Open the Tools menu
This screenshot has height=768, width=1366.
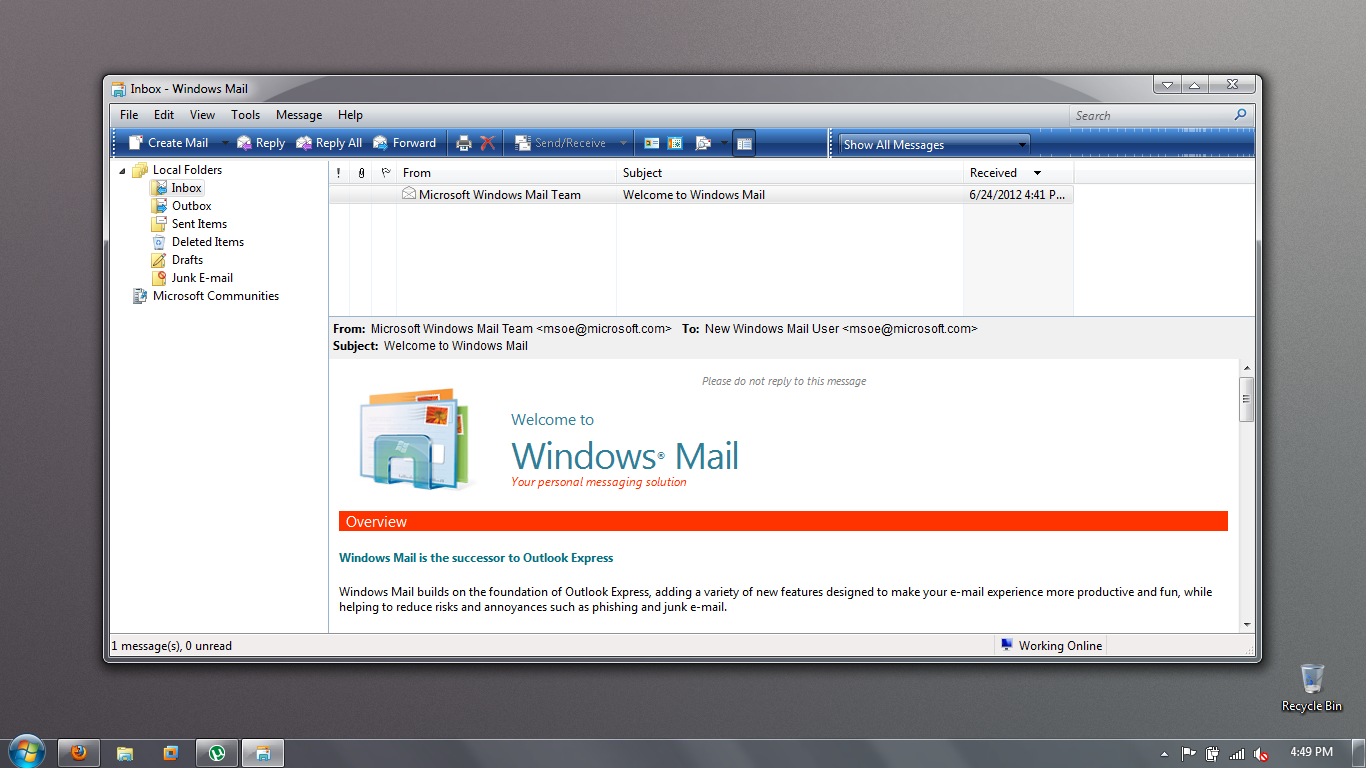coord(245,114)
